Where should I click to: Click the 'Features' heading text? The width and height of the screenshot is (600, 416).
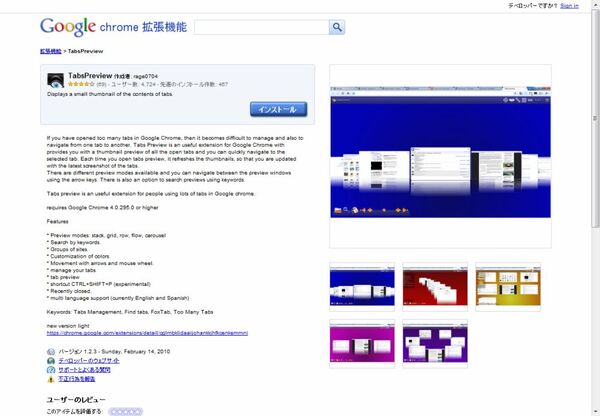[57, 221]
